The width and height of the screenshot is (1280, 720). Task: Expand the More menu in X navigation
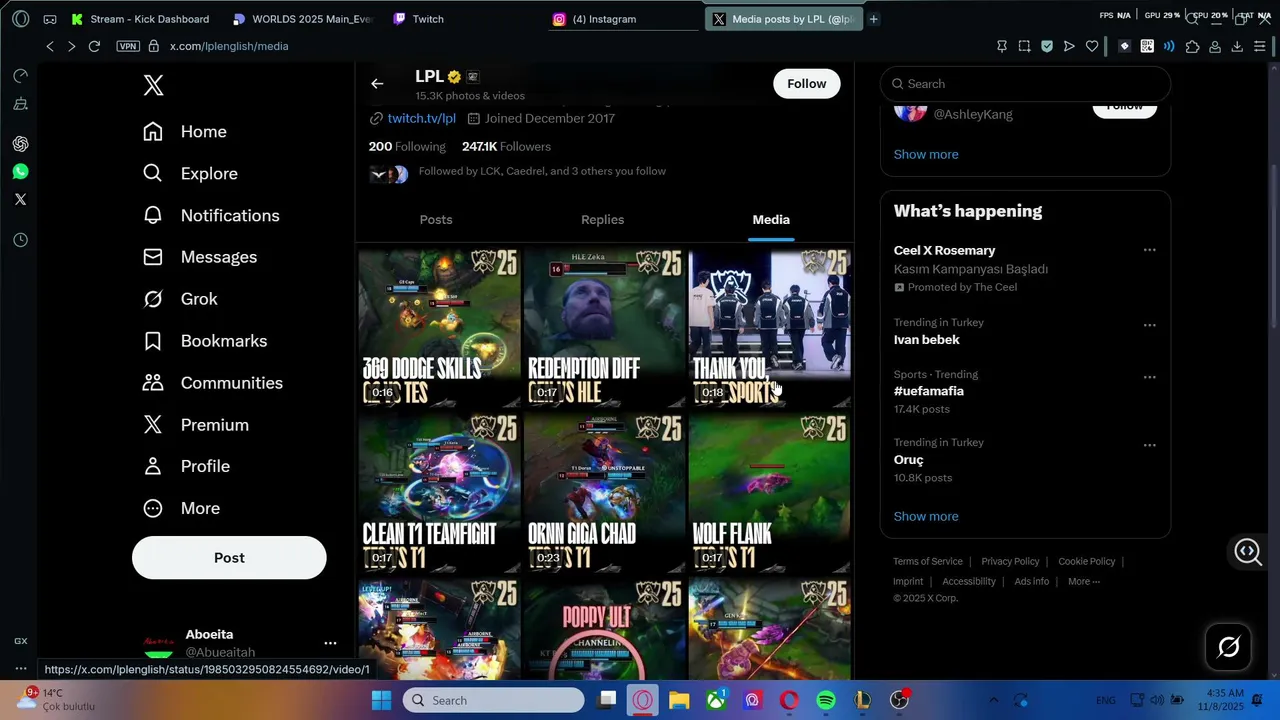(182, 508)
